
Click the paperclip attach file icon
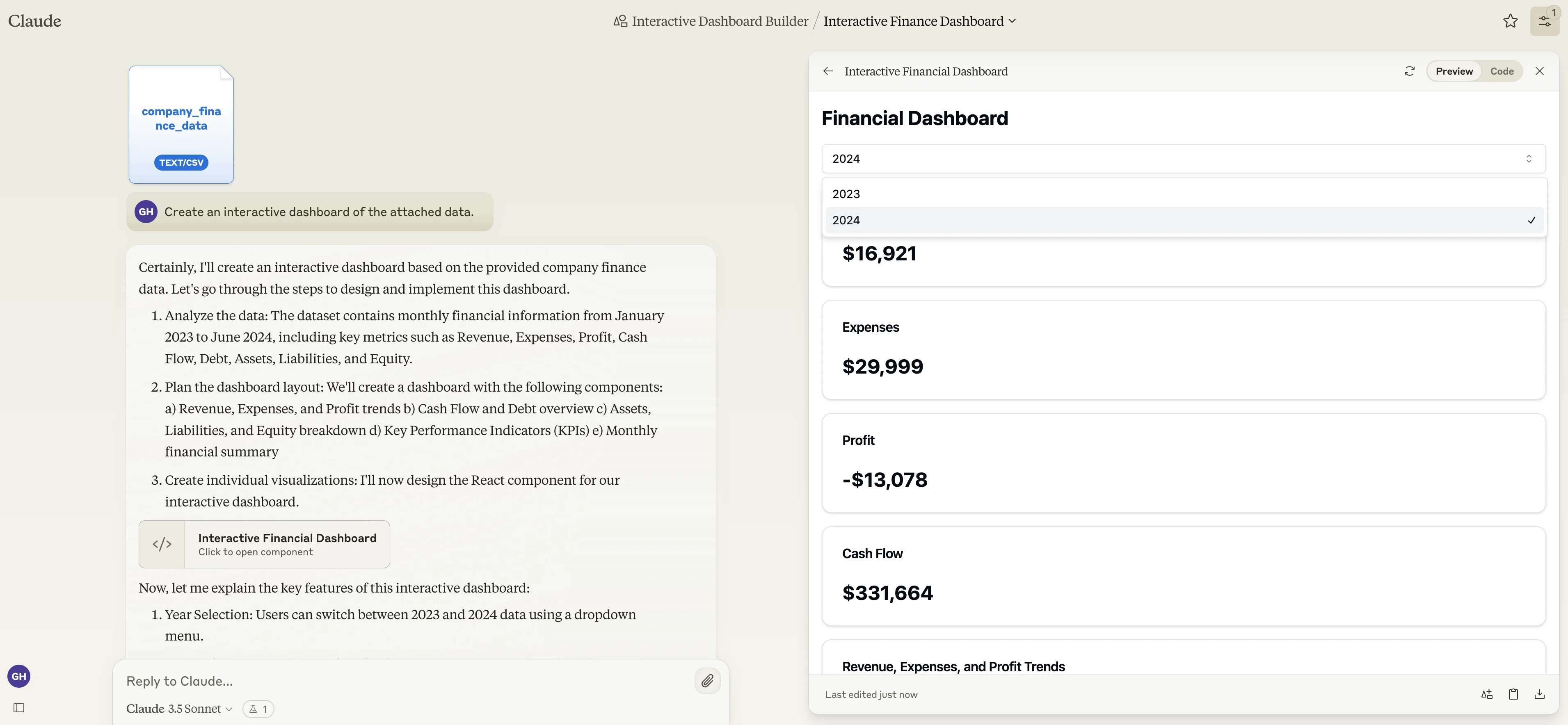pos(707,681)
